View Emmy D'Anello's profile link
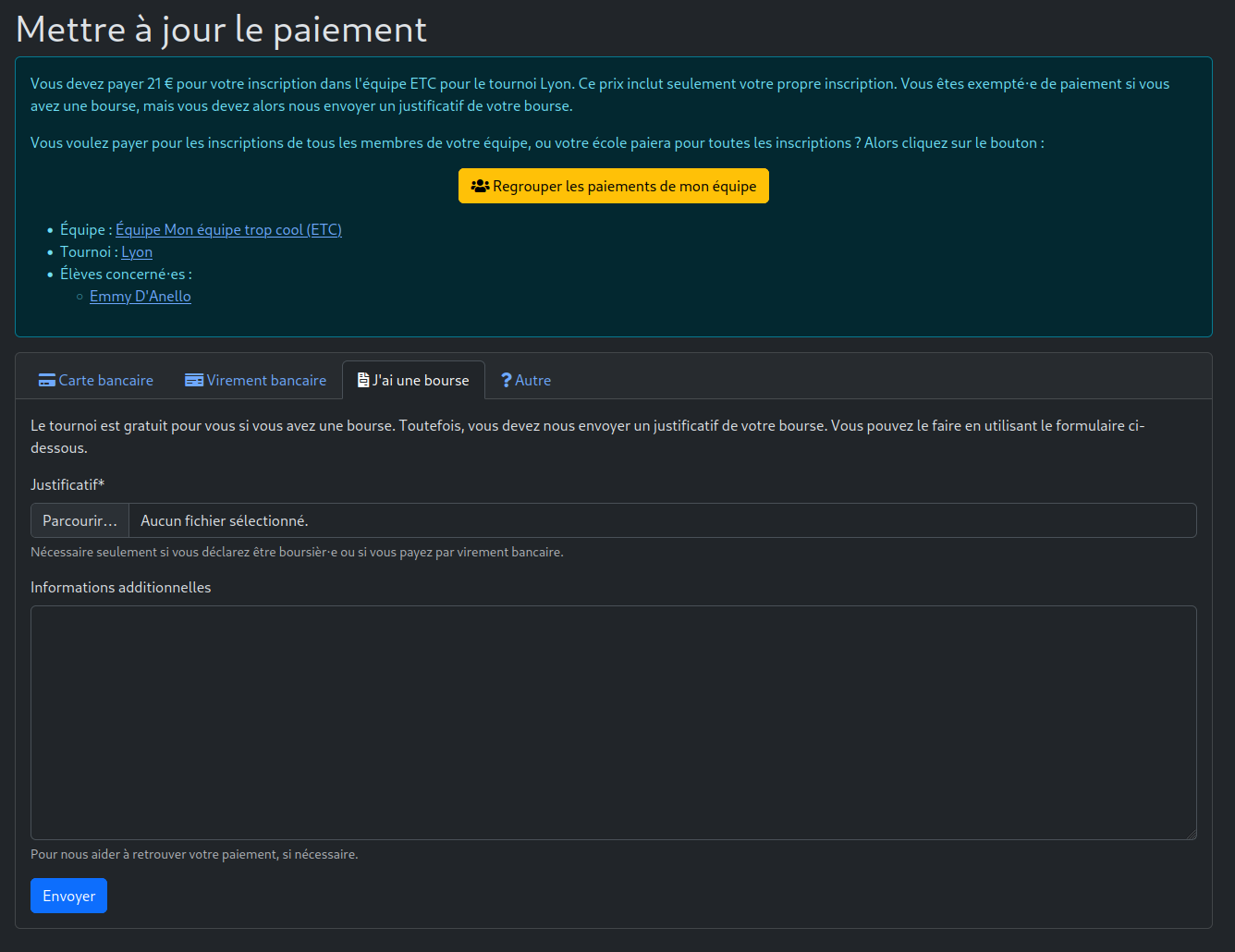This screenshot has height=952, width=1235. (x=140, y=296)
